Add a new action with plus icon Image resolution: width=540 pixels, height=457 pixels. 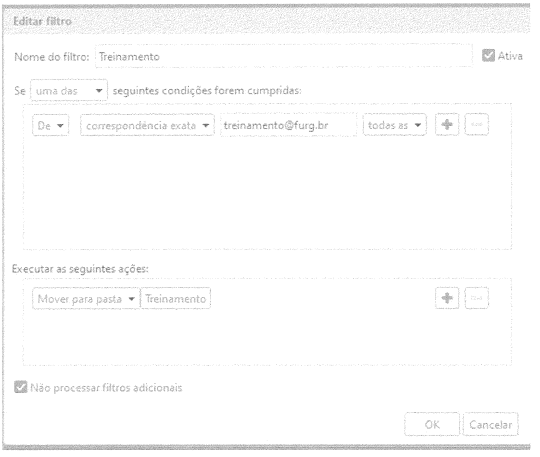click(x=447, y=298)
